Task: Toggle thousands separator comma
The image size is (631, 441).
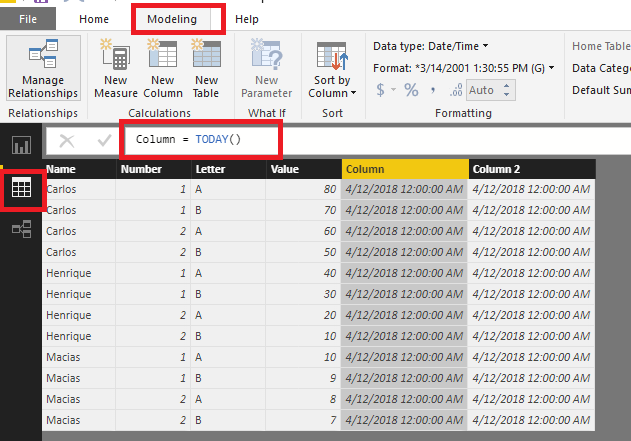Action: tap(433, 90)
